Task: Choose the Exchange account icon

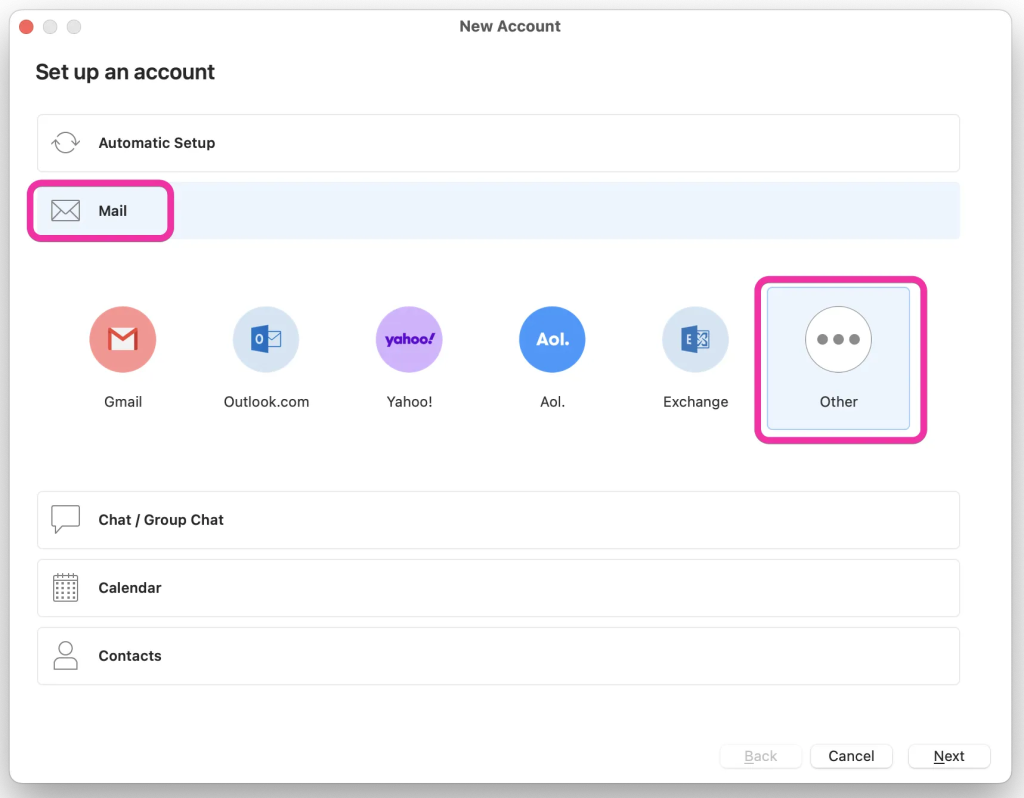Action: [x=695, y=340]
